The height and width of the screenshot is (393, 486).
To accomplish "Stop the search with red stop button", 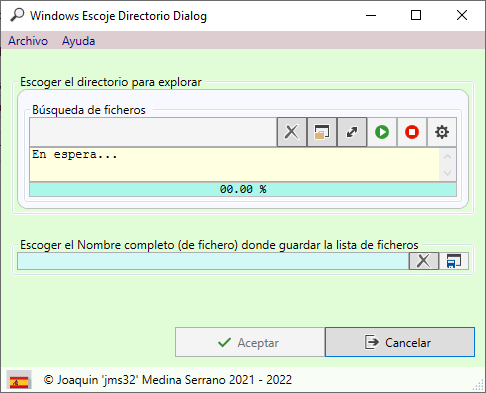I will tap(412, 132).
